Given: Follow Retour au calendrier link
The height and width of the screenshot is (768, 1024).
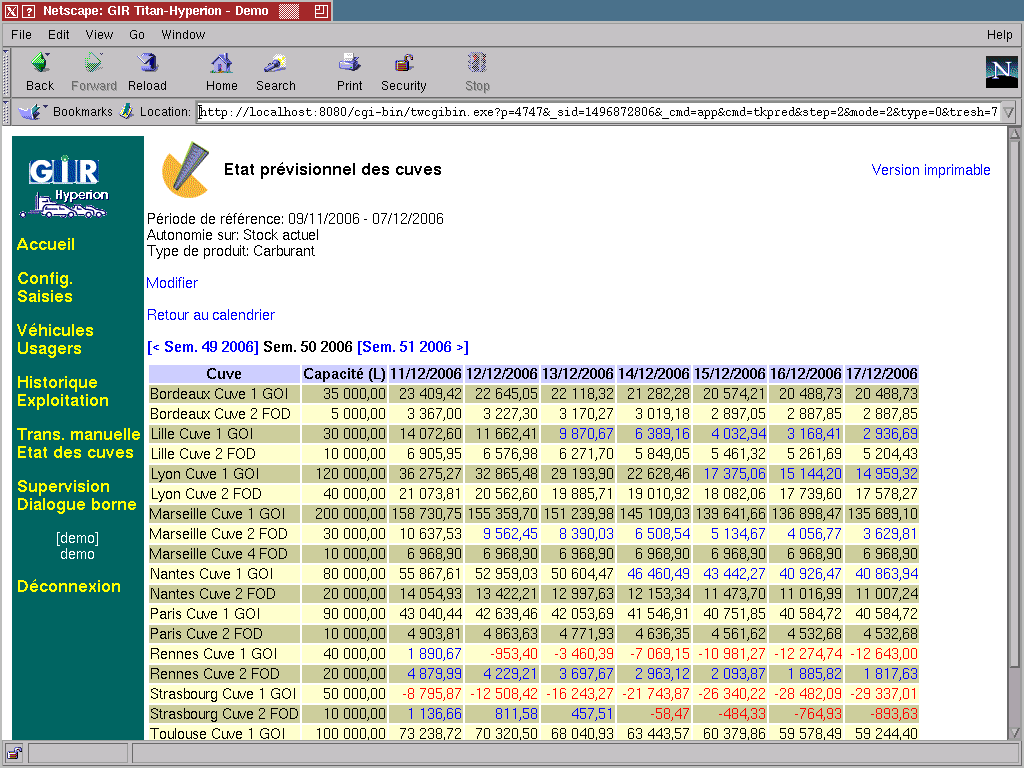Looking at the screenshot, I should pos(210,315).
